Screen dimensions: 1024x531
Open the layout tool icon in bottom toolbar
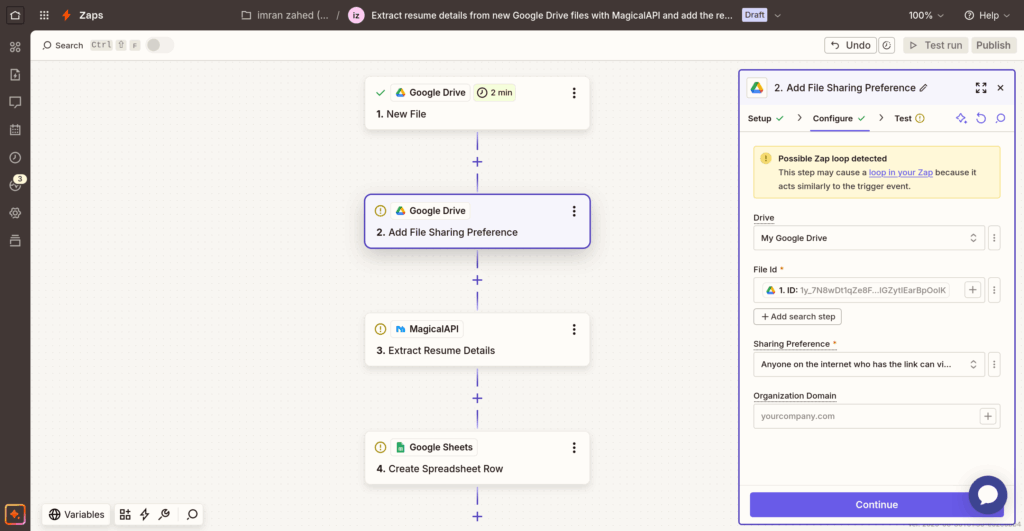click(125, 515)
